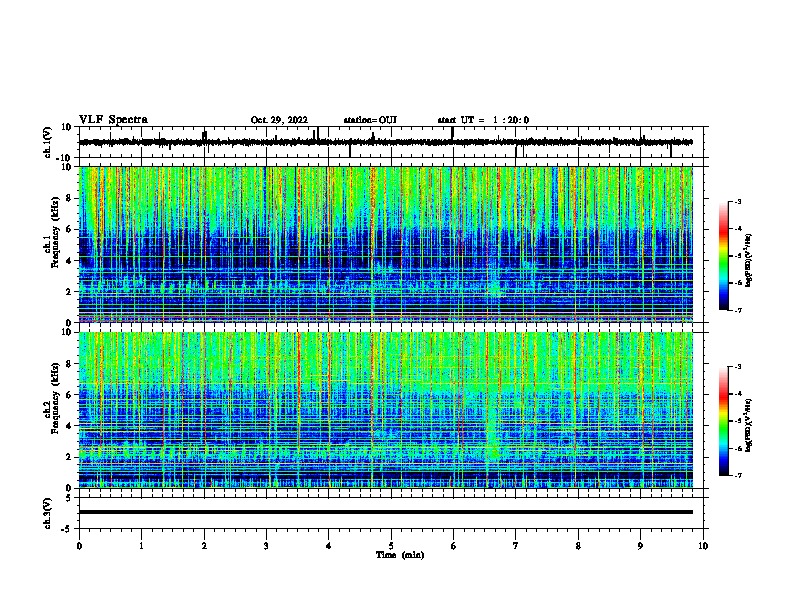
Task: Select the "start UT = 1:20:0" text
Action: (x=483, y=120)
